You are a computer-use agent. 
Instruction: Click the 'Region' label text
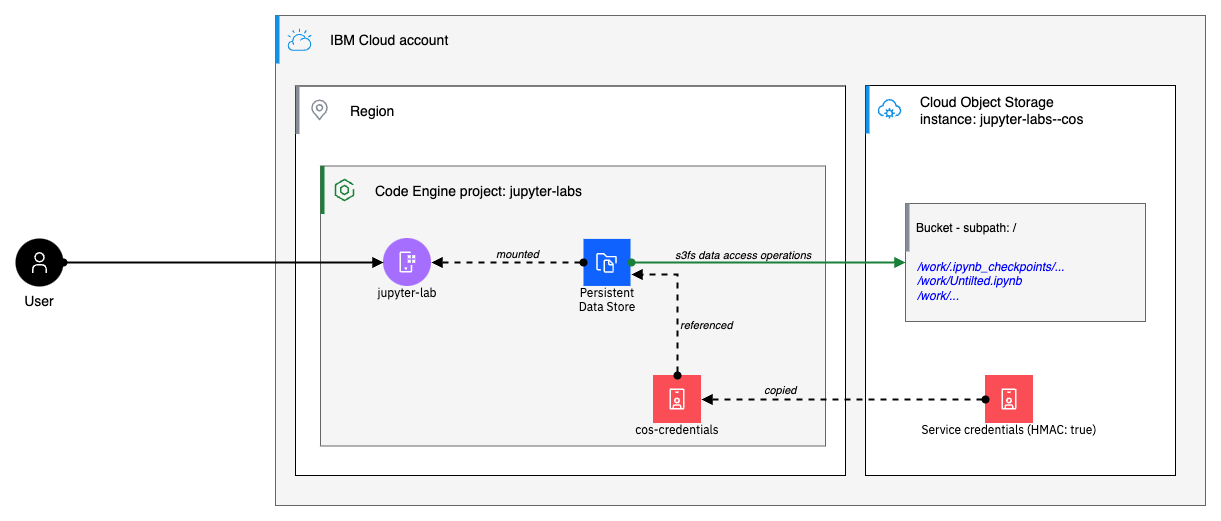click(372, 111)
